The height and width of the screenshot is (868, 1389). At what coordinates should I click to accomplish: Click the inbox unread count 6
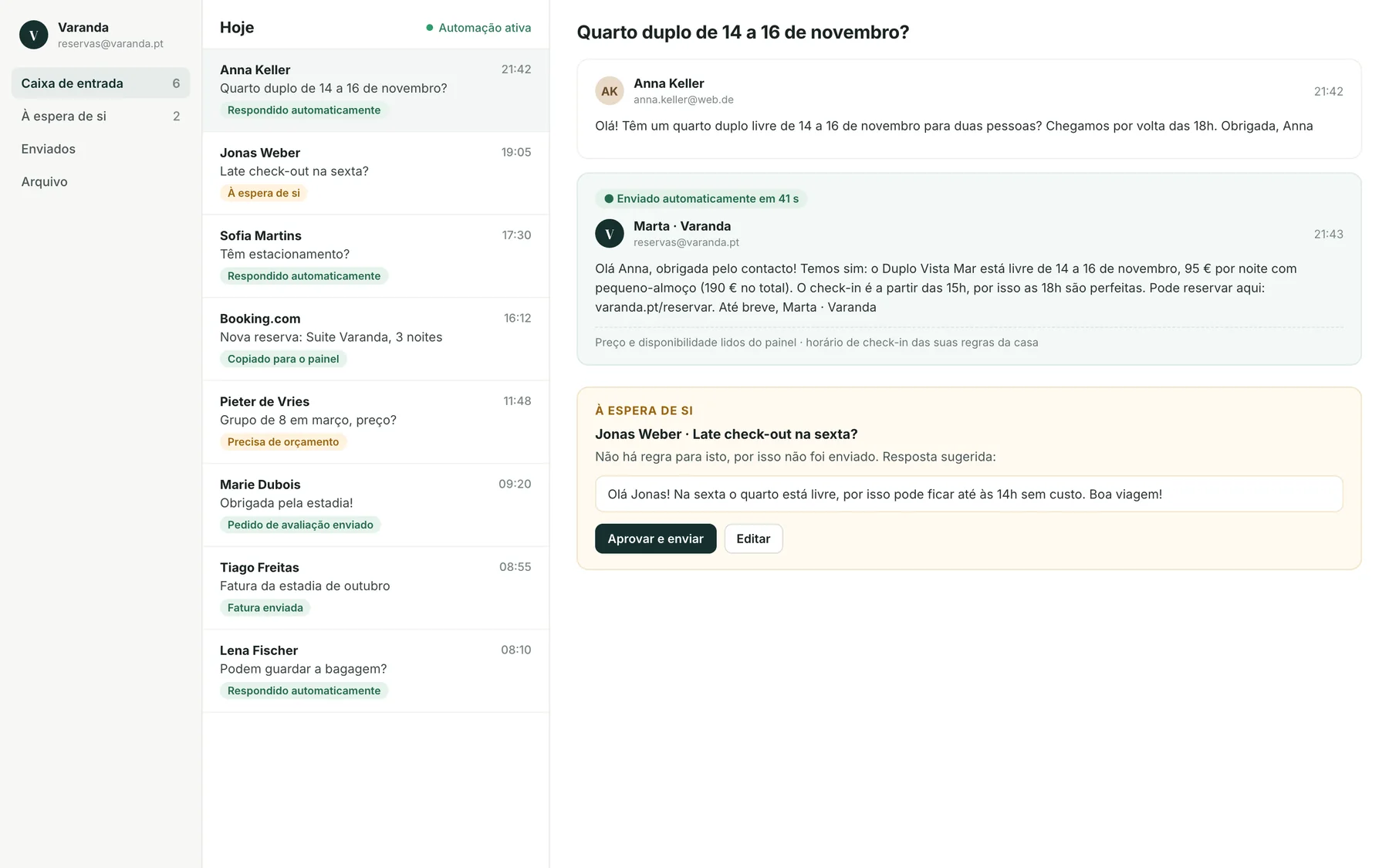[176, 83]
